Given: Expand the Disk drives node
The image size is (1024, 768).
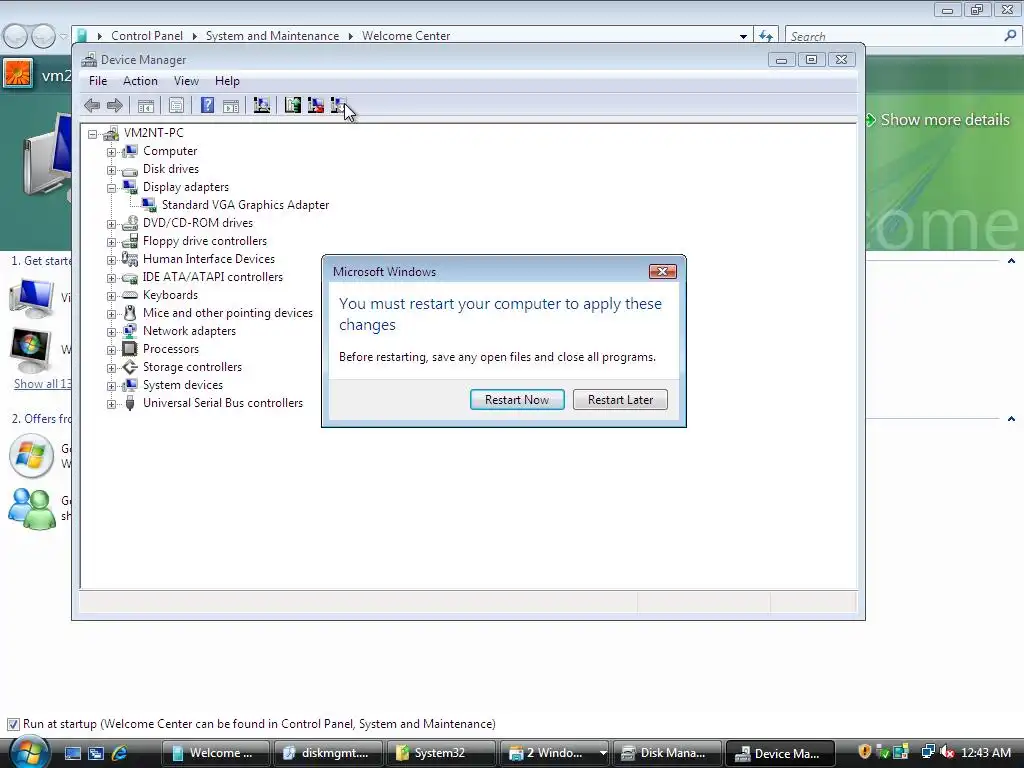Looking at the screenshot, I should click(112, 170).
